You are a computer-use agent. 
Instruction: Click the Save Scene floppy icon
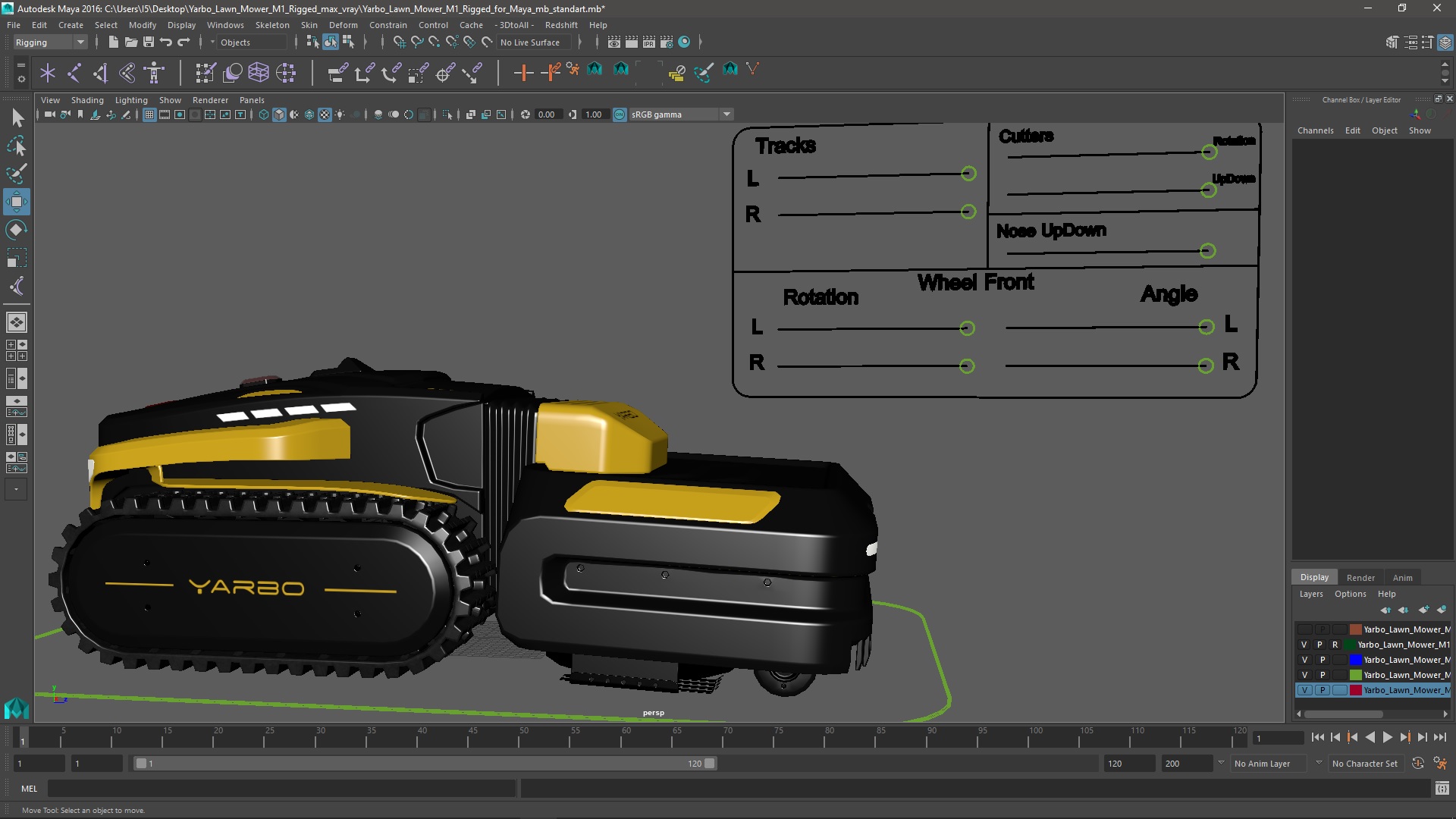point(149,42)
